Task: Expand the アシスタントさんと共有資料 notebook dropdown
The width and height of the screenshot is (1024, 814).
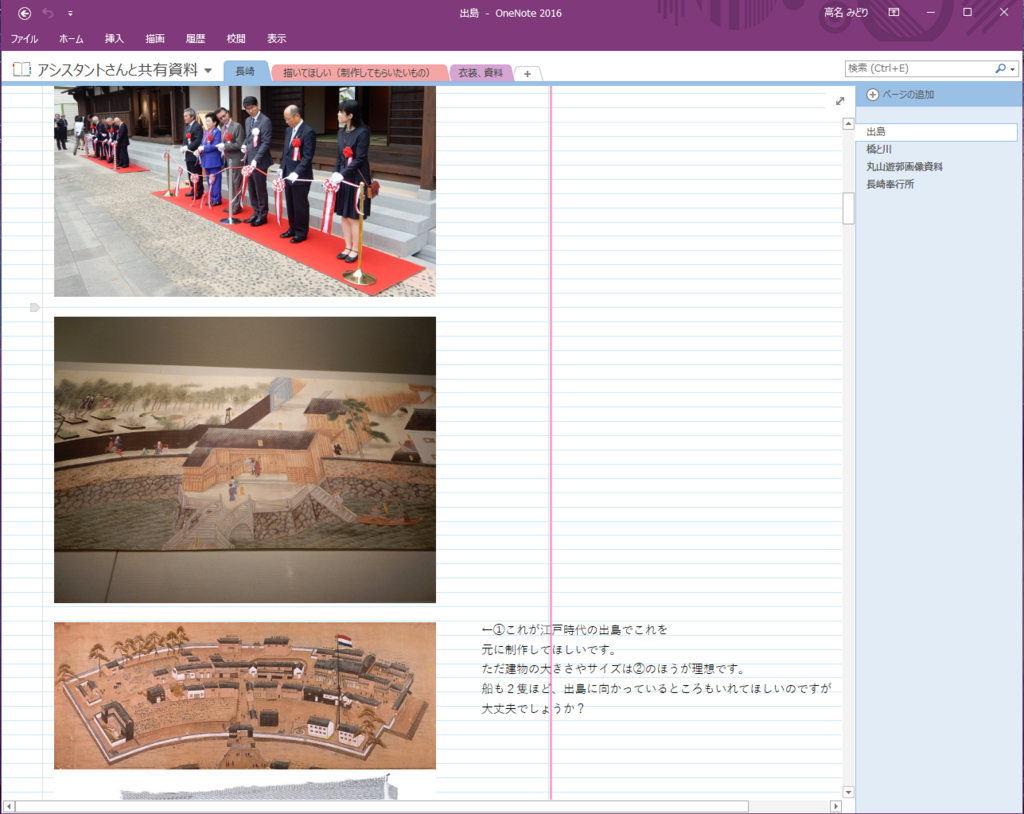Action: coord(208,70)
